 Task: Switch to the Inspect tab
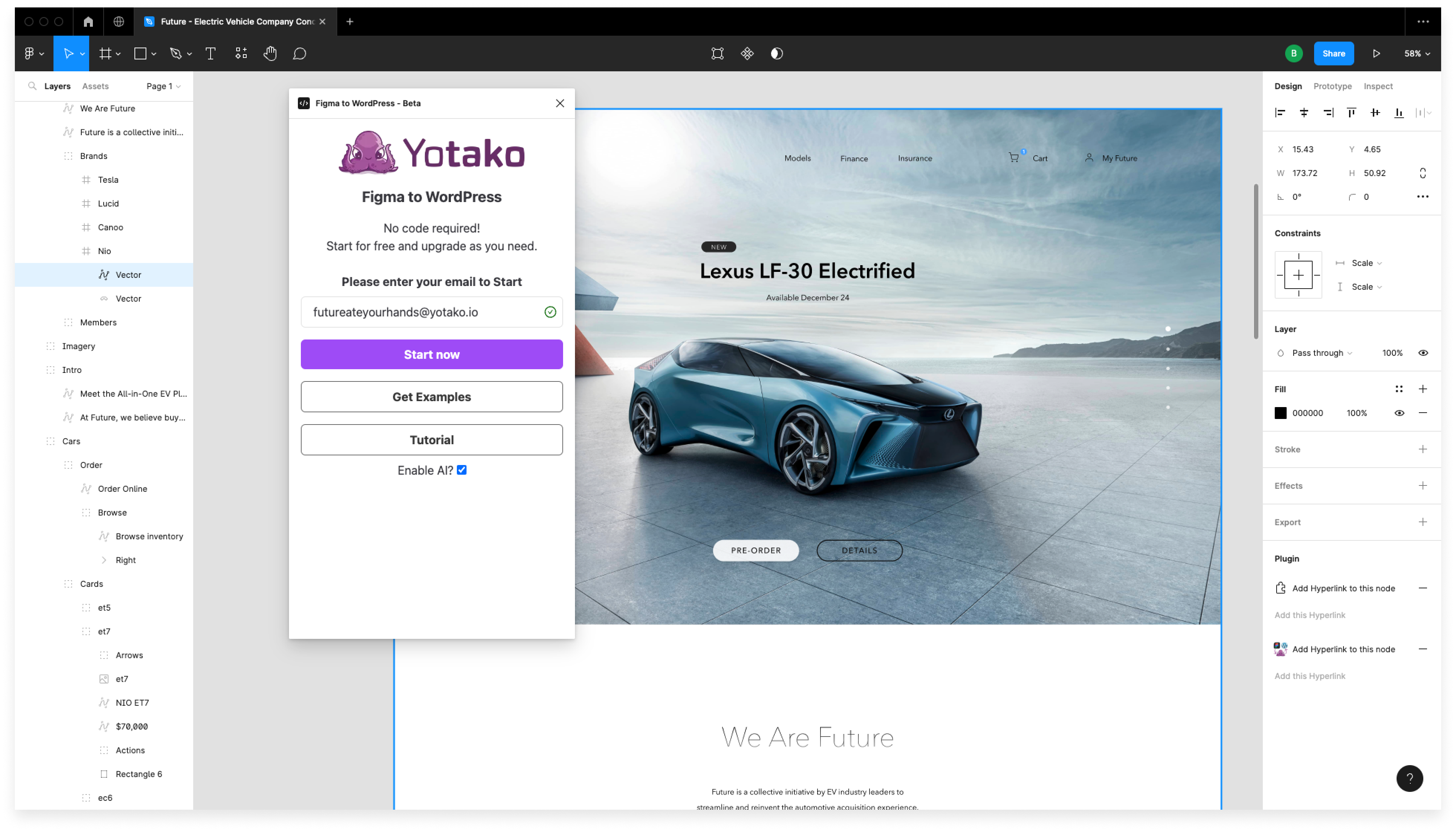pyautogui.click(x=1378, y=86)
